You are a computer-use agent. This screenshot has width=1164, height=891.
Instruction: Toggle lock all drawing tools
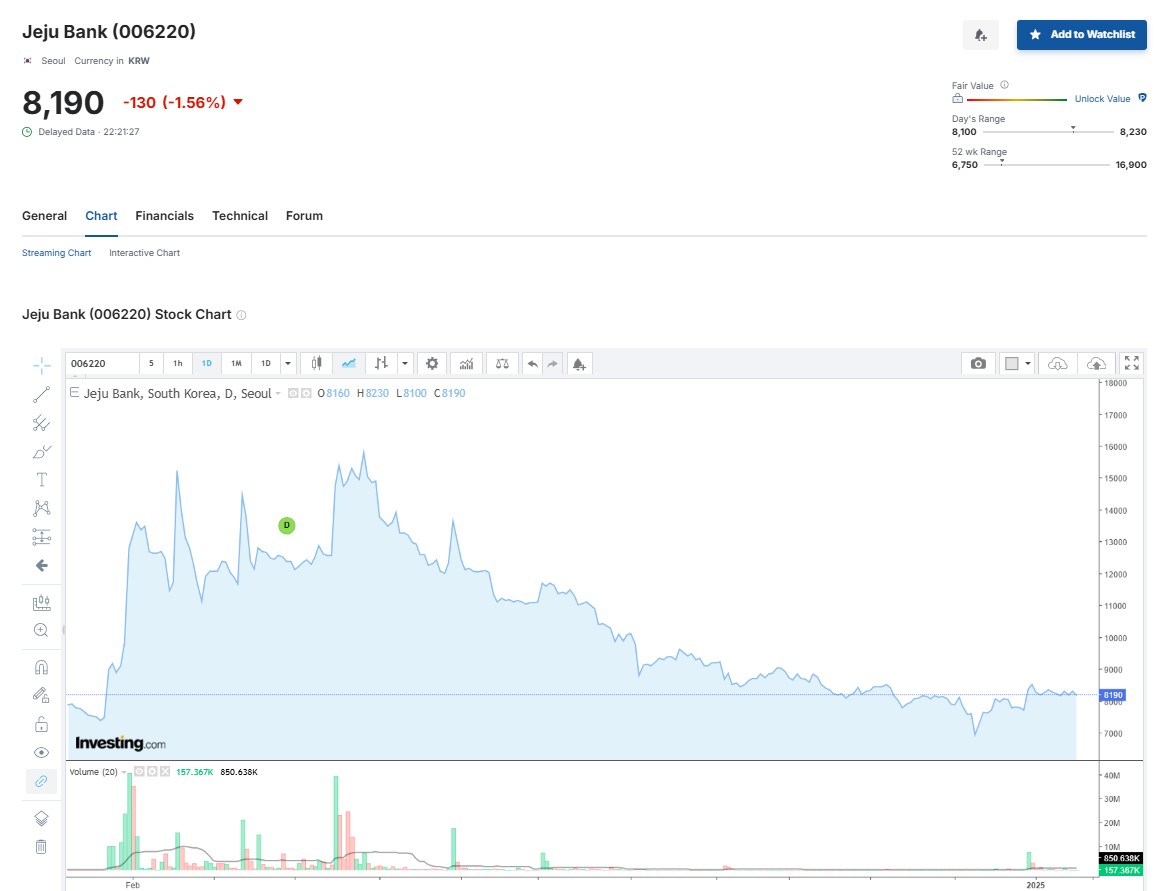(x=42, y=724)
